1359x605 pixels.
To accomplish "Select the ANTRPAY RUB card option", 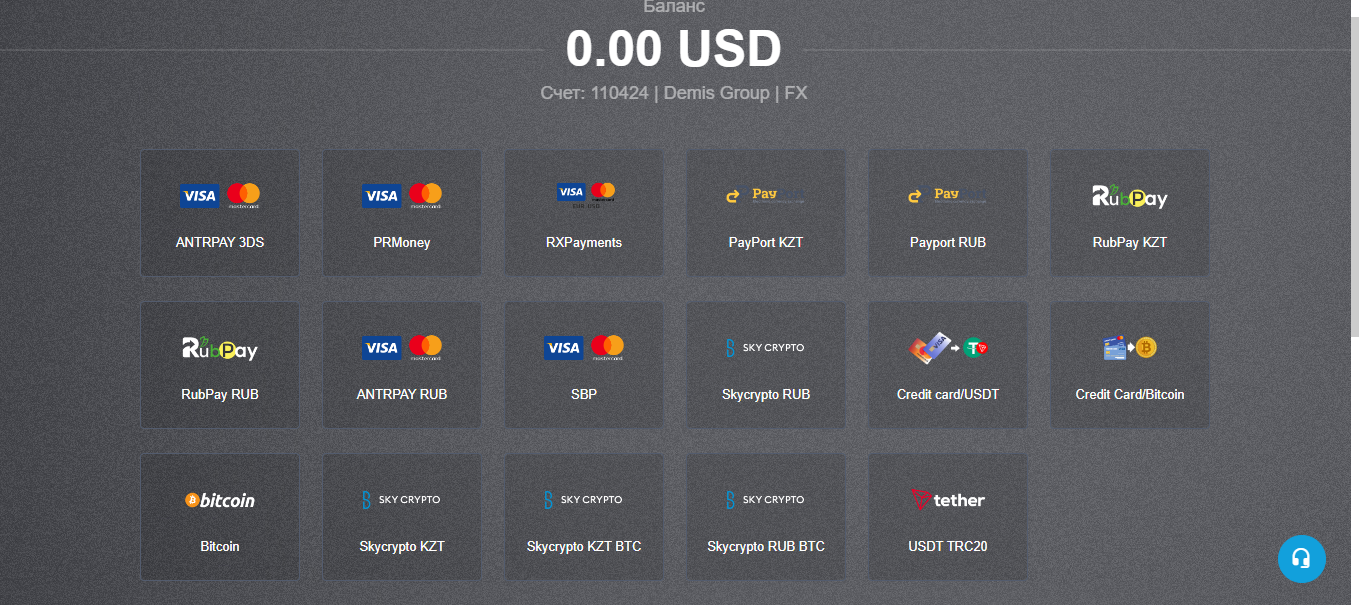I will (x=402, y=365).
